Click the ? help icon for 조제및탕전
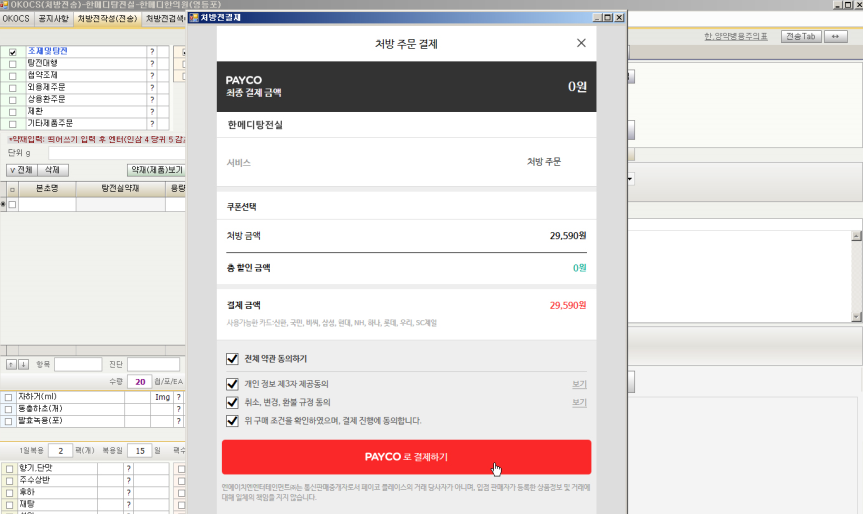Screen dimensions: 863x514 point(152,51)
